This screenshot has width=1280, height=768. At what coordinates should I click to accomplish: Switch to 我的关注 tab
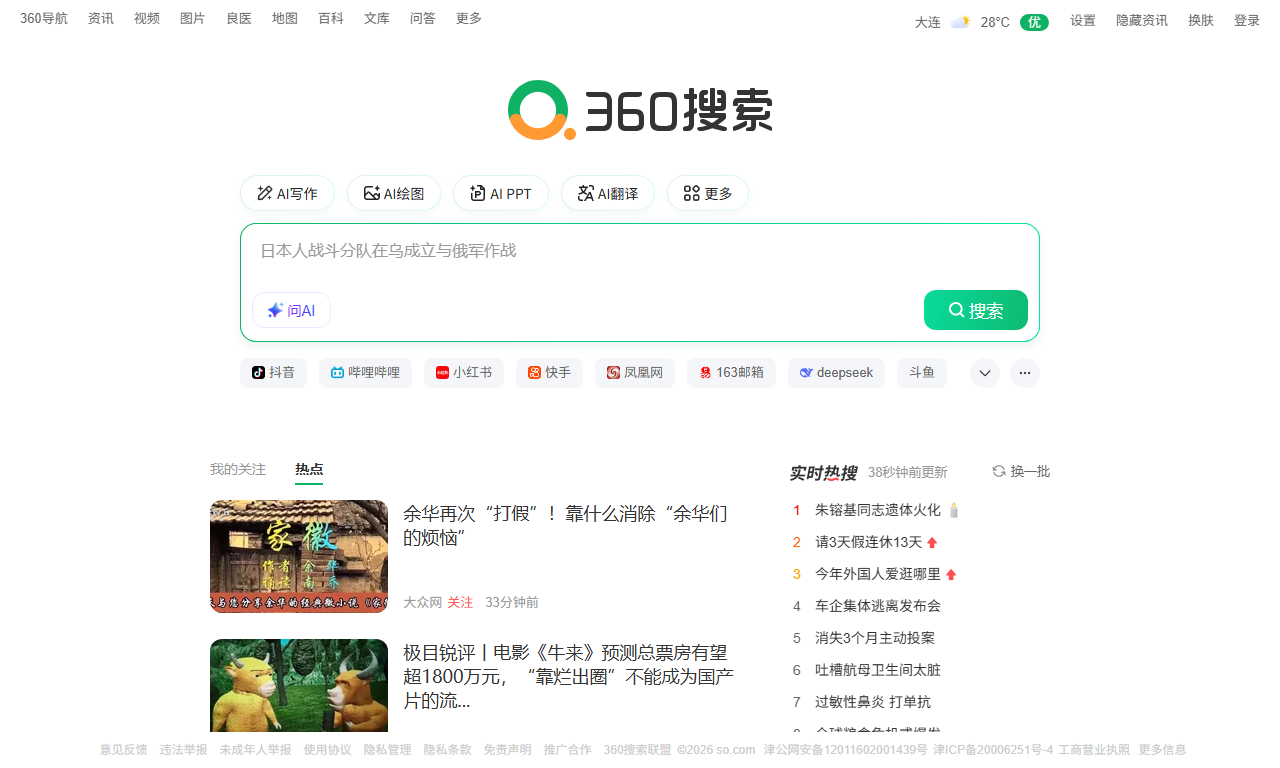click(238, 469)
